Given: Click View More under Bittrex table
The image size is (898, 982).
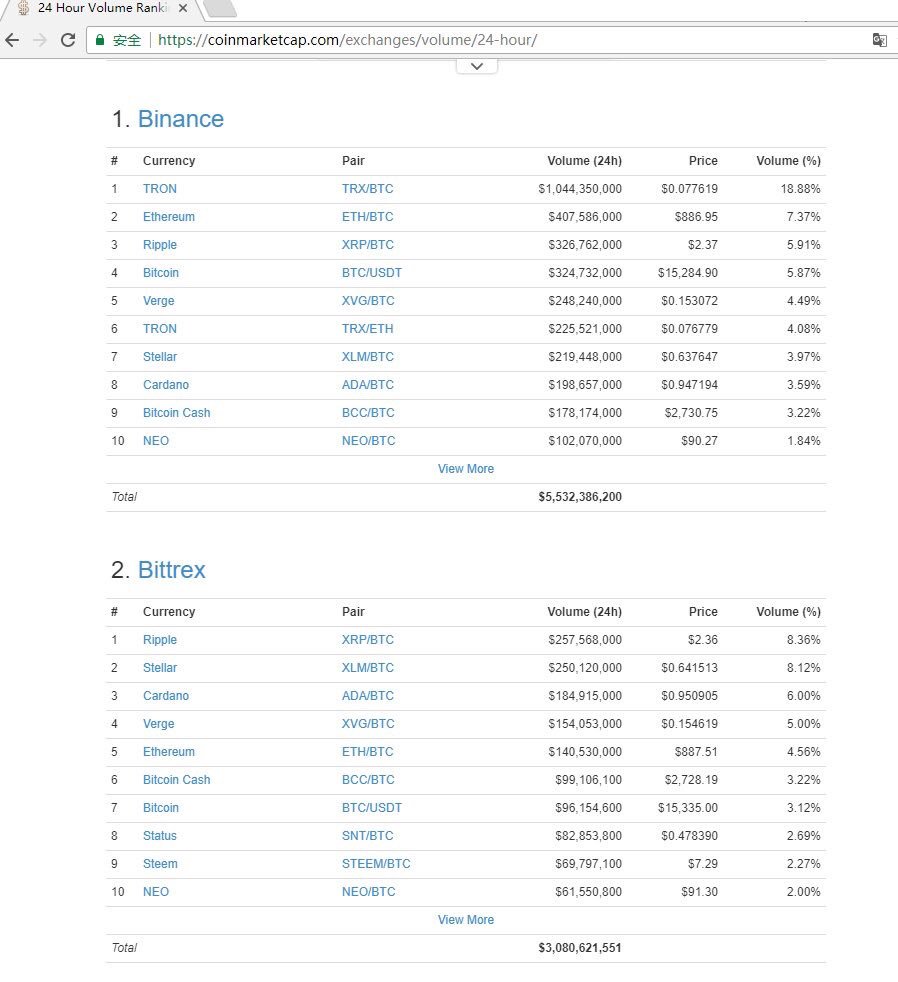Looking at the screenshot, I should pyautogui.click(x=466, y=920).
